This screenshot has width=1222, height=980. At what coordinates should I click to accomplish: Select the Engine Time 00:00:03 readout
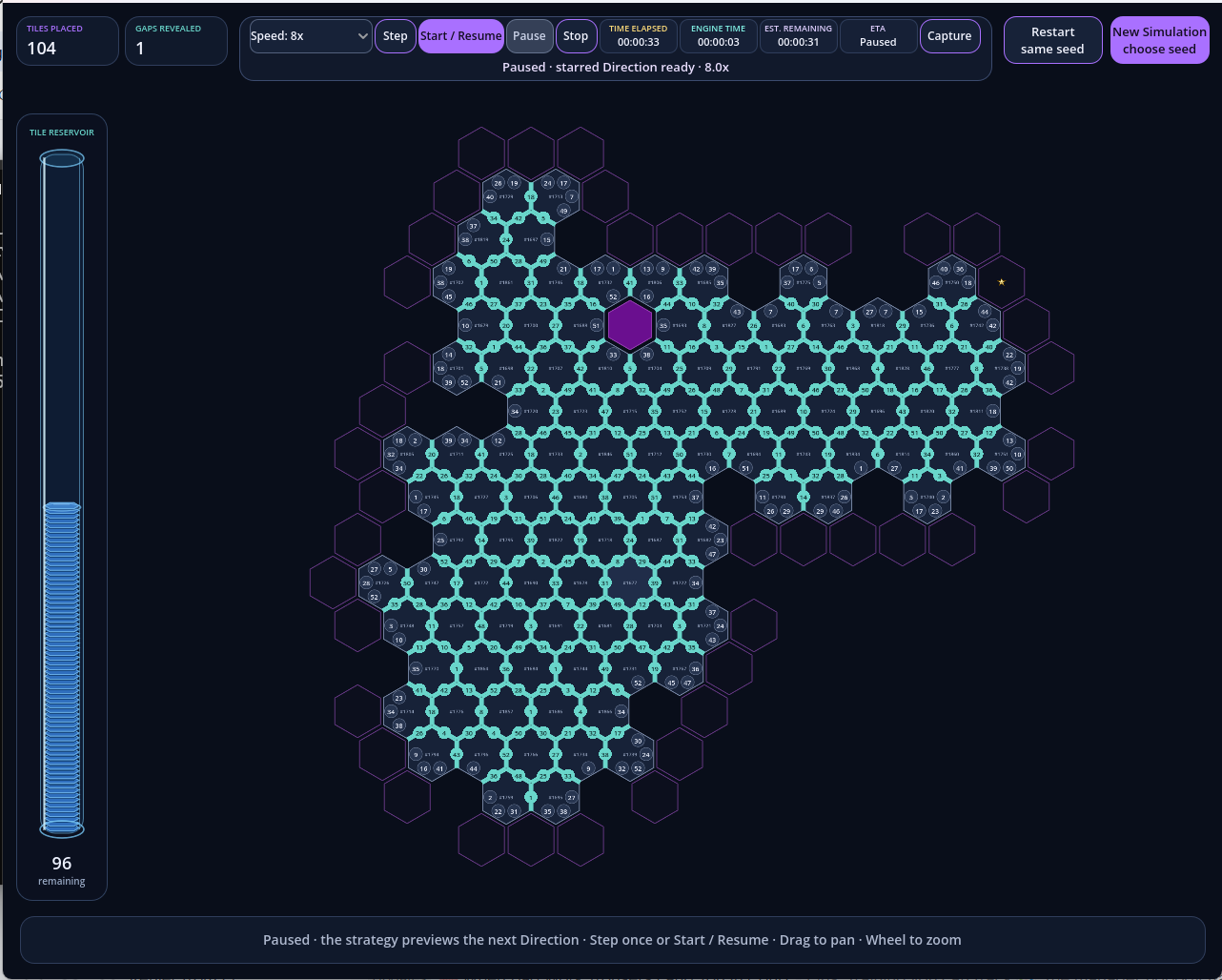coord(719,36)
